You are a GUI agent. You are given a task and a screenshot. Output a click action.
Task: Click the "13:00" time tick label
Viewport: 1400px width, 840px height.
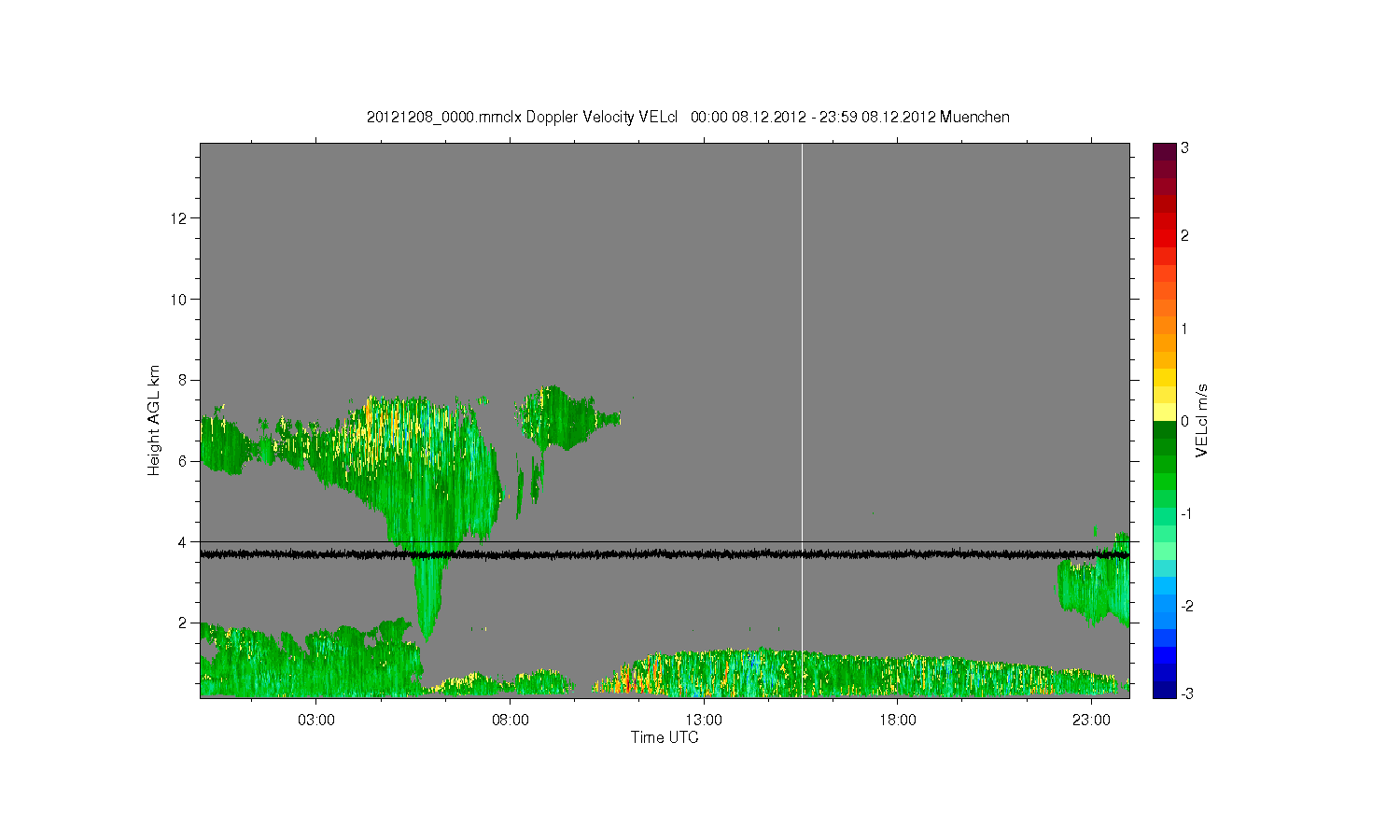(x=704, y=721)
